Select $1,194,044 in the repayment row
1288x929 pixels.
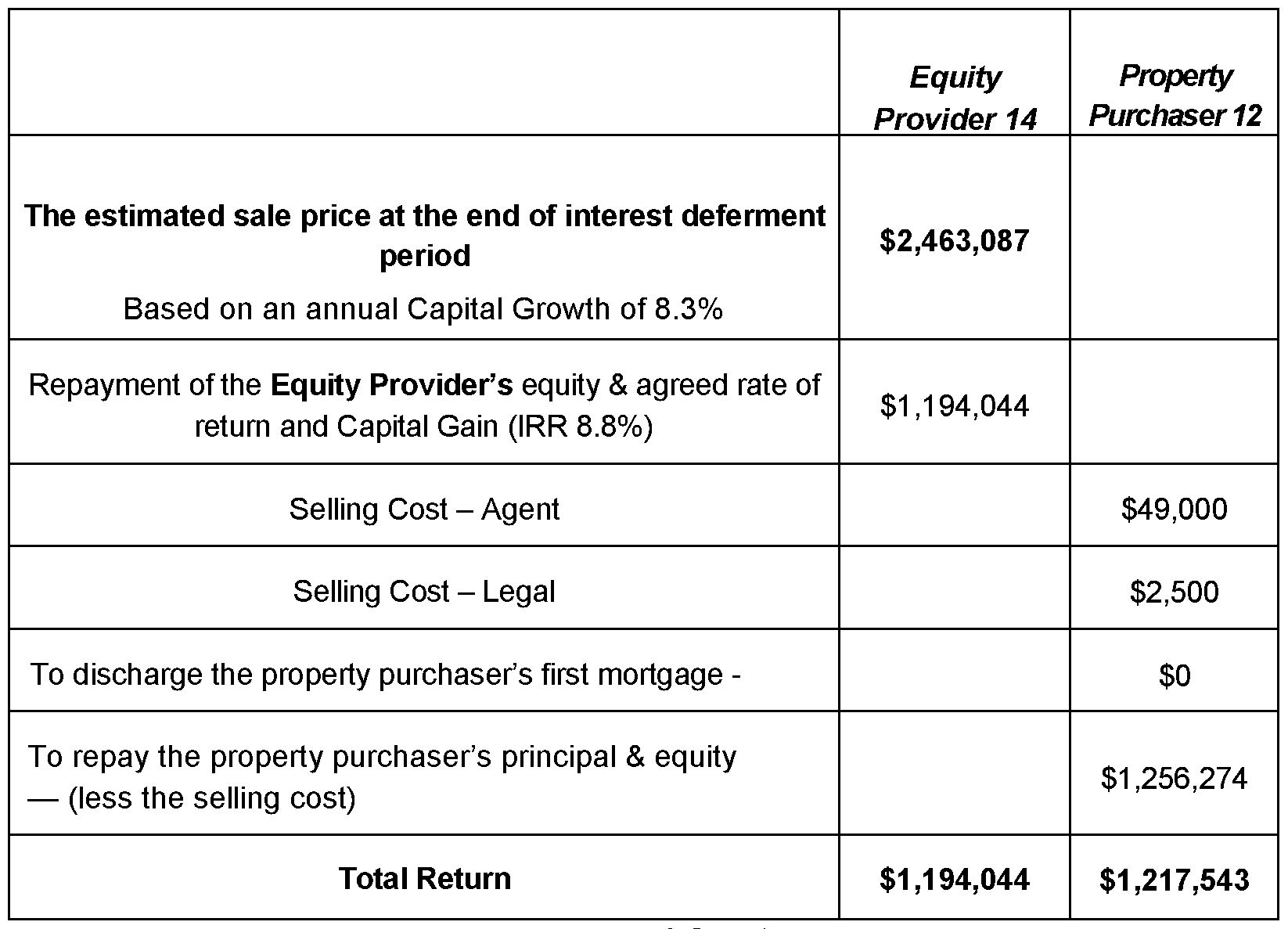(954, 406)
